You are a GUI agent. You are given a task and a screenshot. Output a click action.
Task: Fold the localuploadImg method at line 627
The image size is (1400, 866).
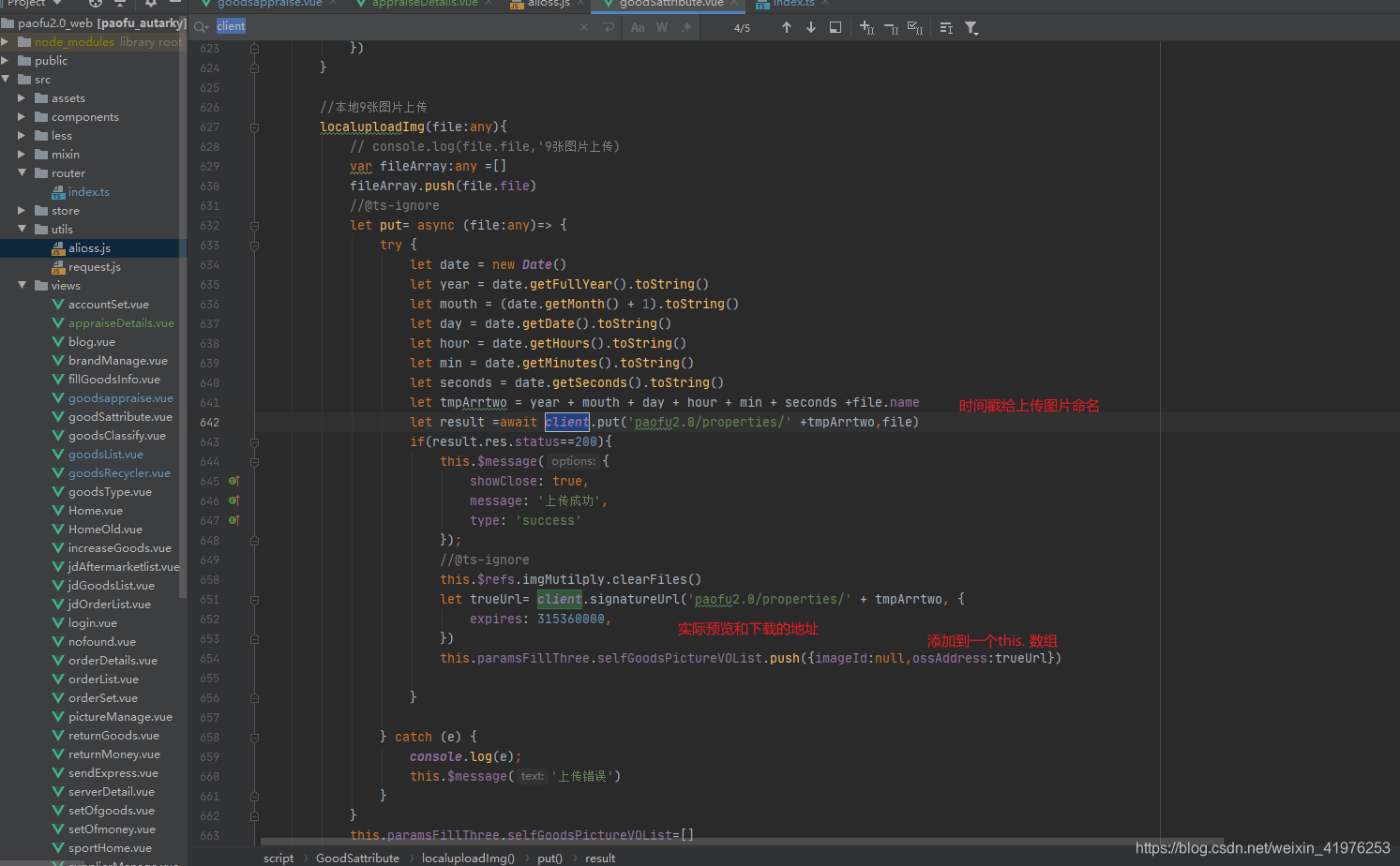254,127
